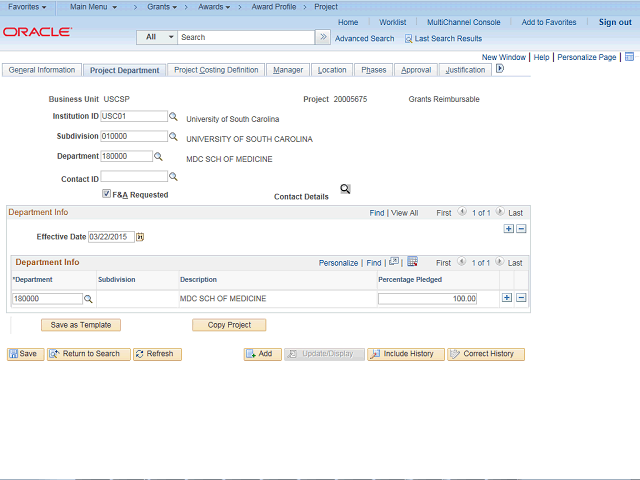Select Project Department tab
The image size is (640, 480).
124,70
